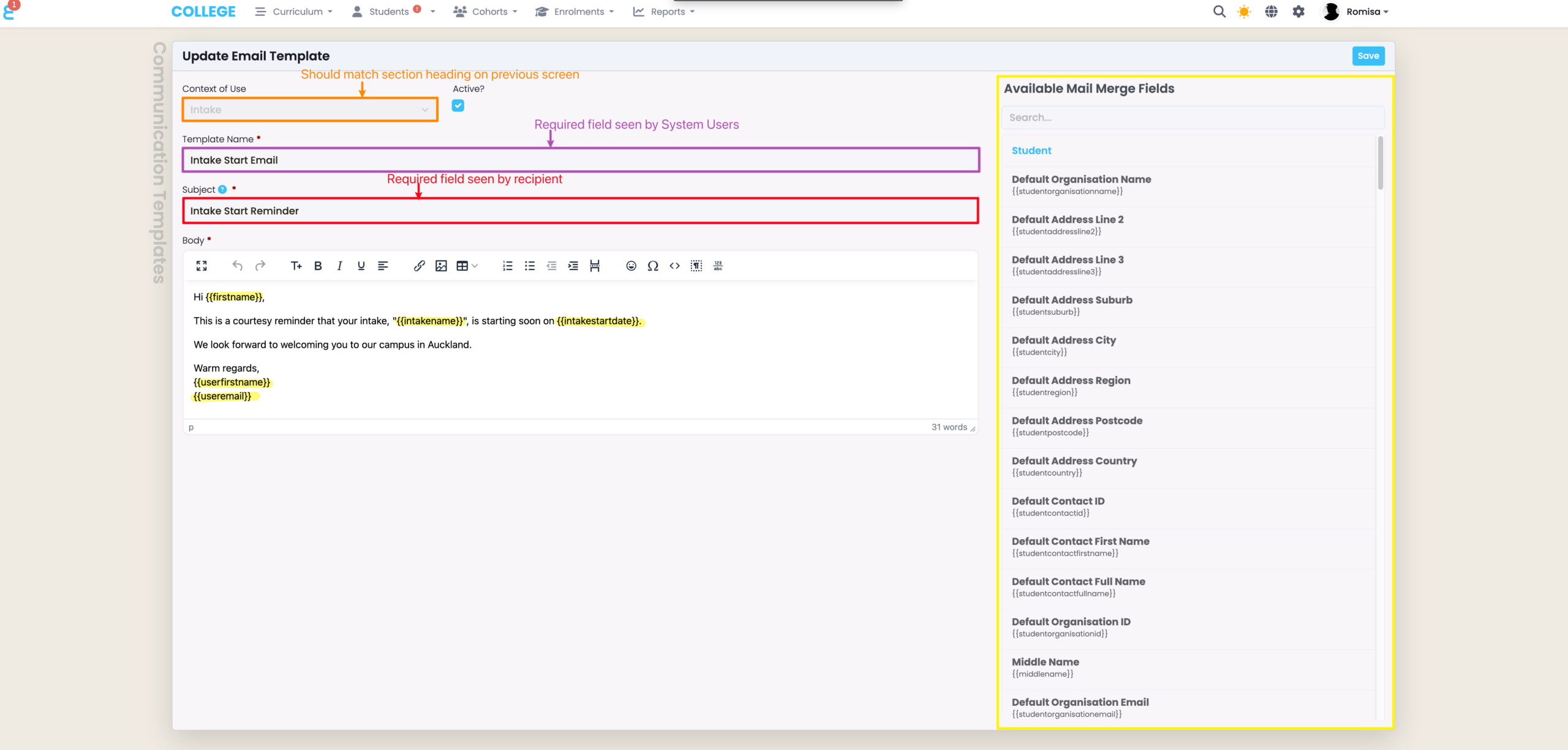Insert an image using the editor toolbar
Screen dimensions: 1568x750
click(441, 266)
